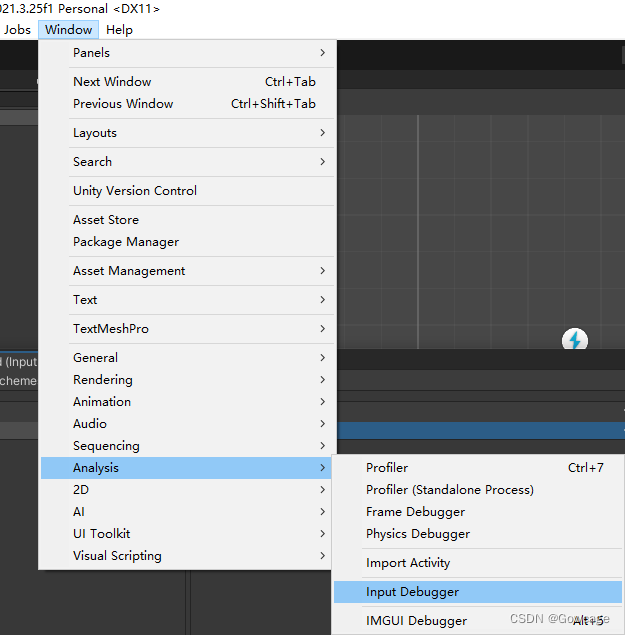The height and width of the screenshot is (635, 625).
Task: Expand the Visual Scripting submenu
Action: pyautogui.click(x=186, y=556)
